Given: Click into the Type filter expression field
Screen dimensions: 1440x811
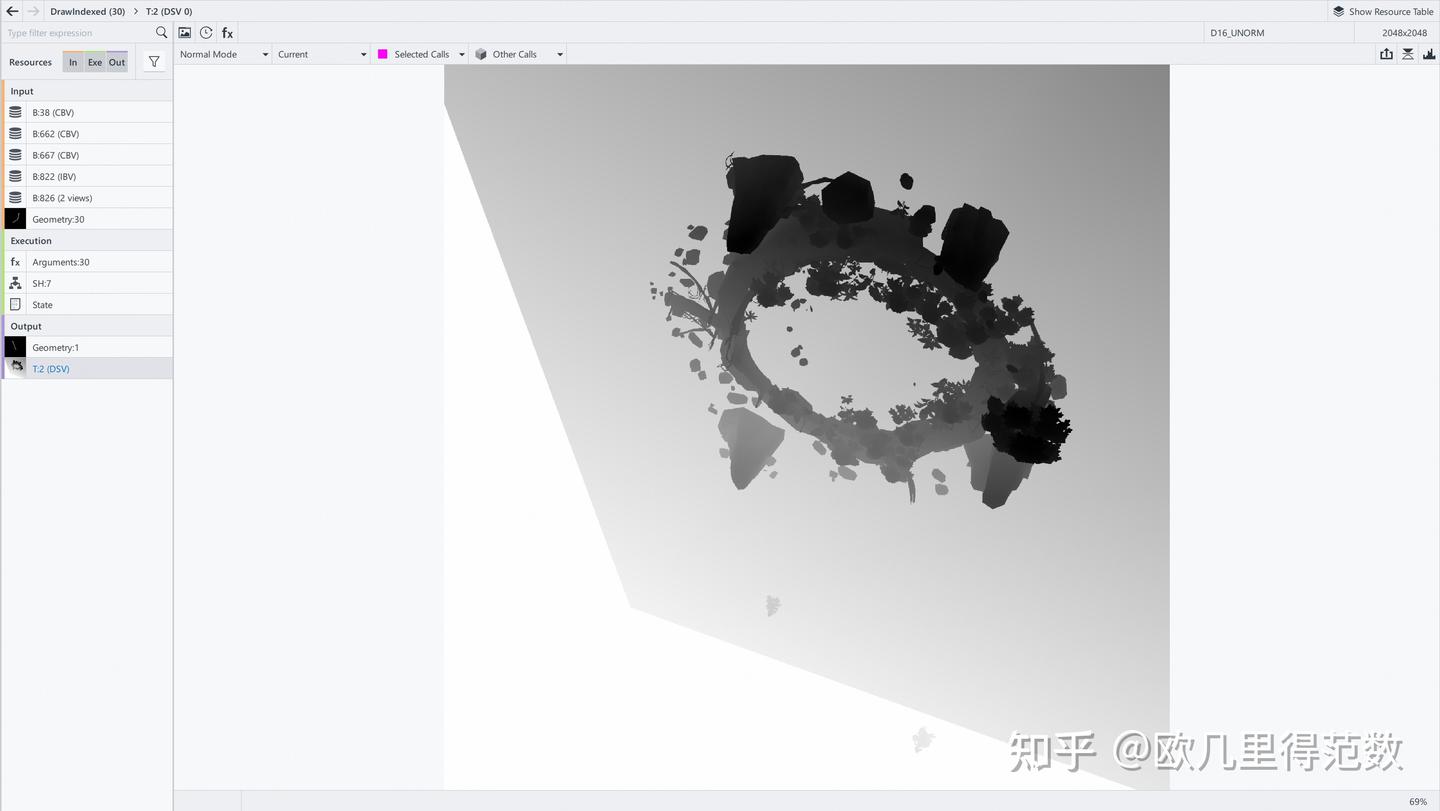Looking at the screenshot, I should tap(78, 33).
